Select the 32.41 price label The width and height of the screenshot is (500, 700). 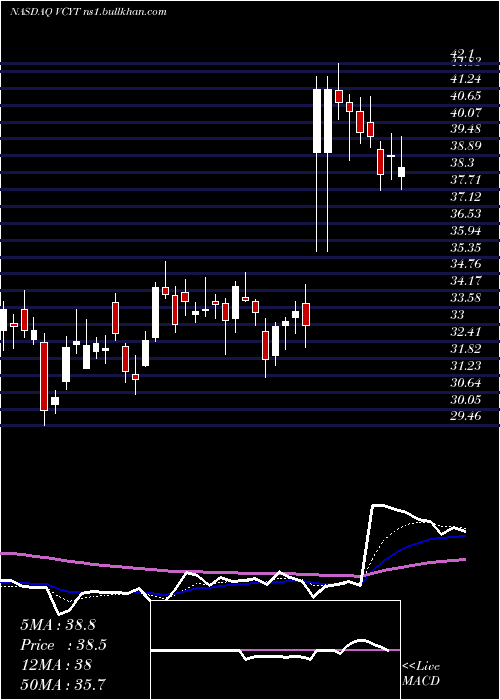coord(466,332)
